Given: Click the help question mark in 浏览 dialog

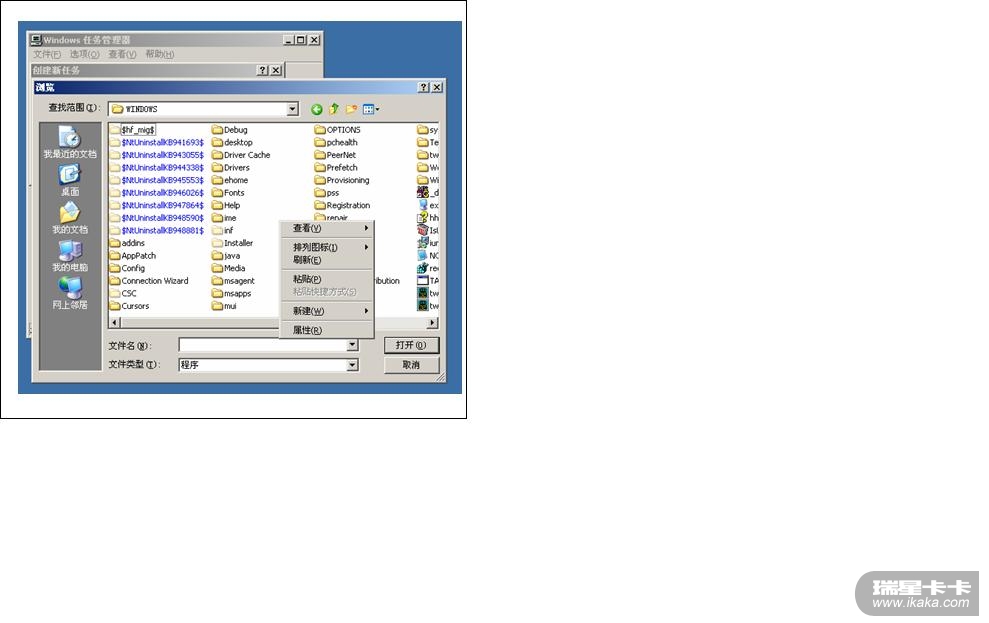Looking at the screenshot, I should pos(424,88).
